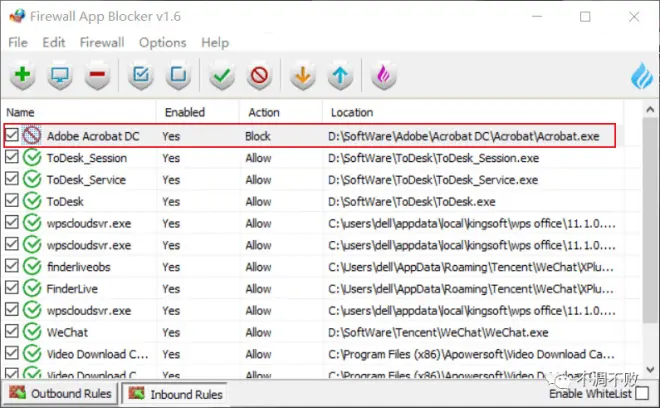
Task: Sort by the Name column header
Action: (x=79, y=112)
